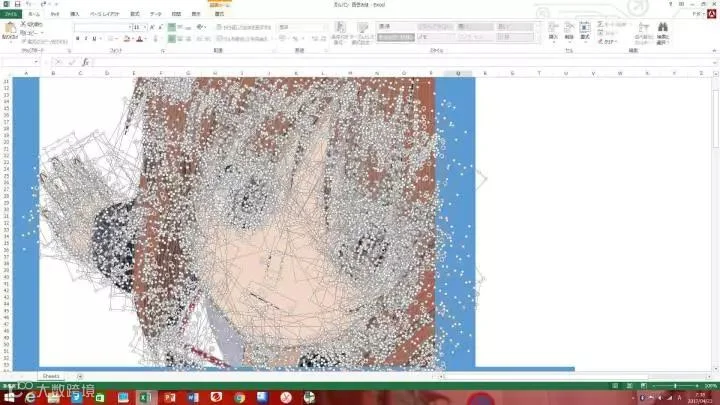Switch to the Home ribbon tab
The width and height of the screenshot is (720, 405).
pos(34,14)
